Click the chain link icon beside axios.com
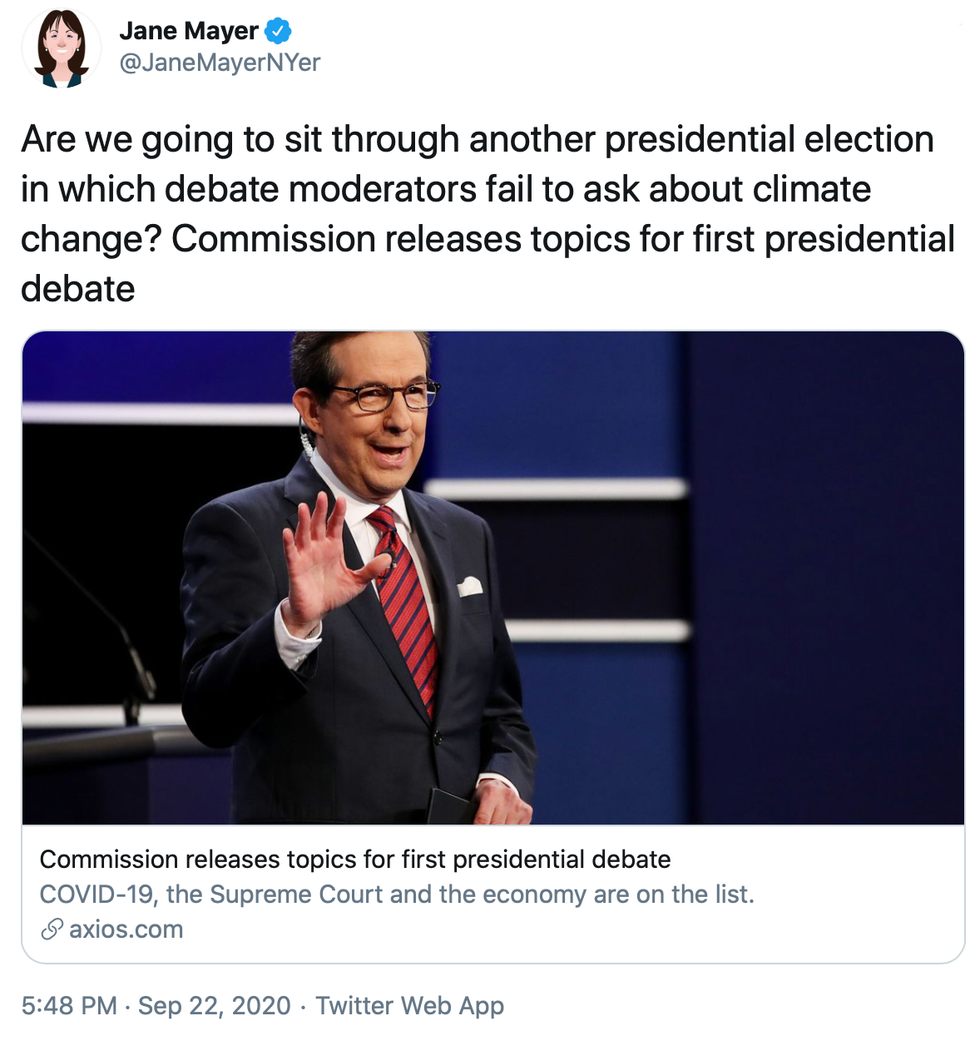 point(52,929)
